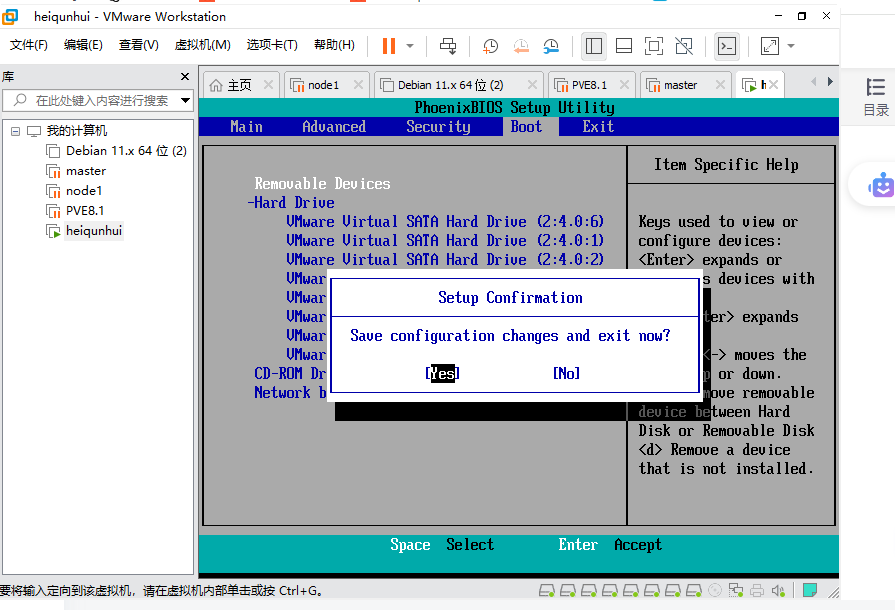
Task: Close the PVE8.1 tab
Action: [x=624, y=85]
